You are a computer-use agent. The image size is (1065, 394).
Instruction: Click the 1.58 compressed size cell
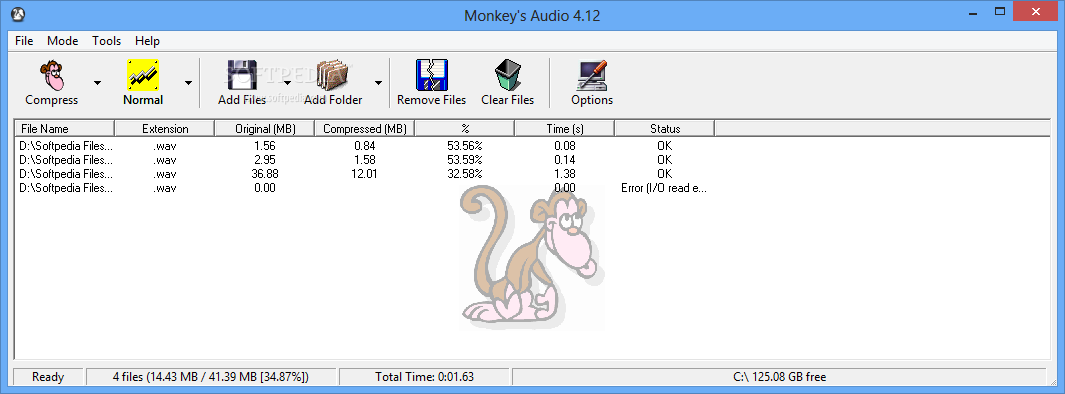pyautogui.click(x=365, y=160)
